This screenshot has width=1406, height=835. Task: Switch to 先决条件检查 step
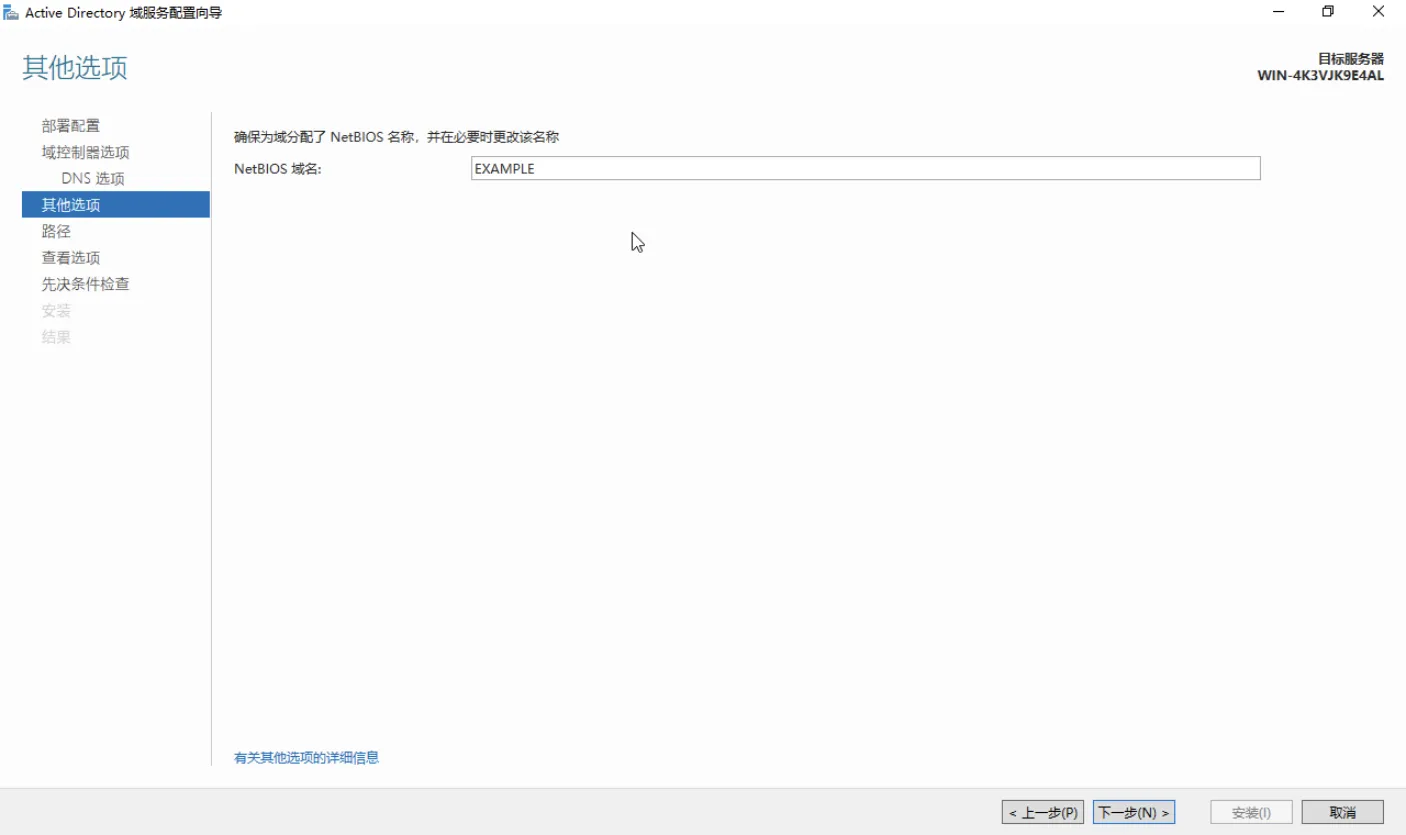coord(85,284)
